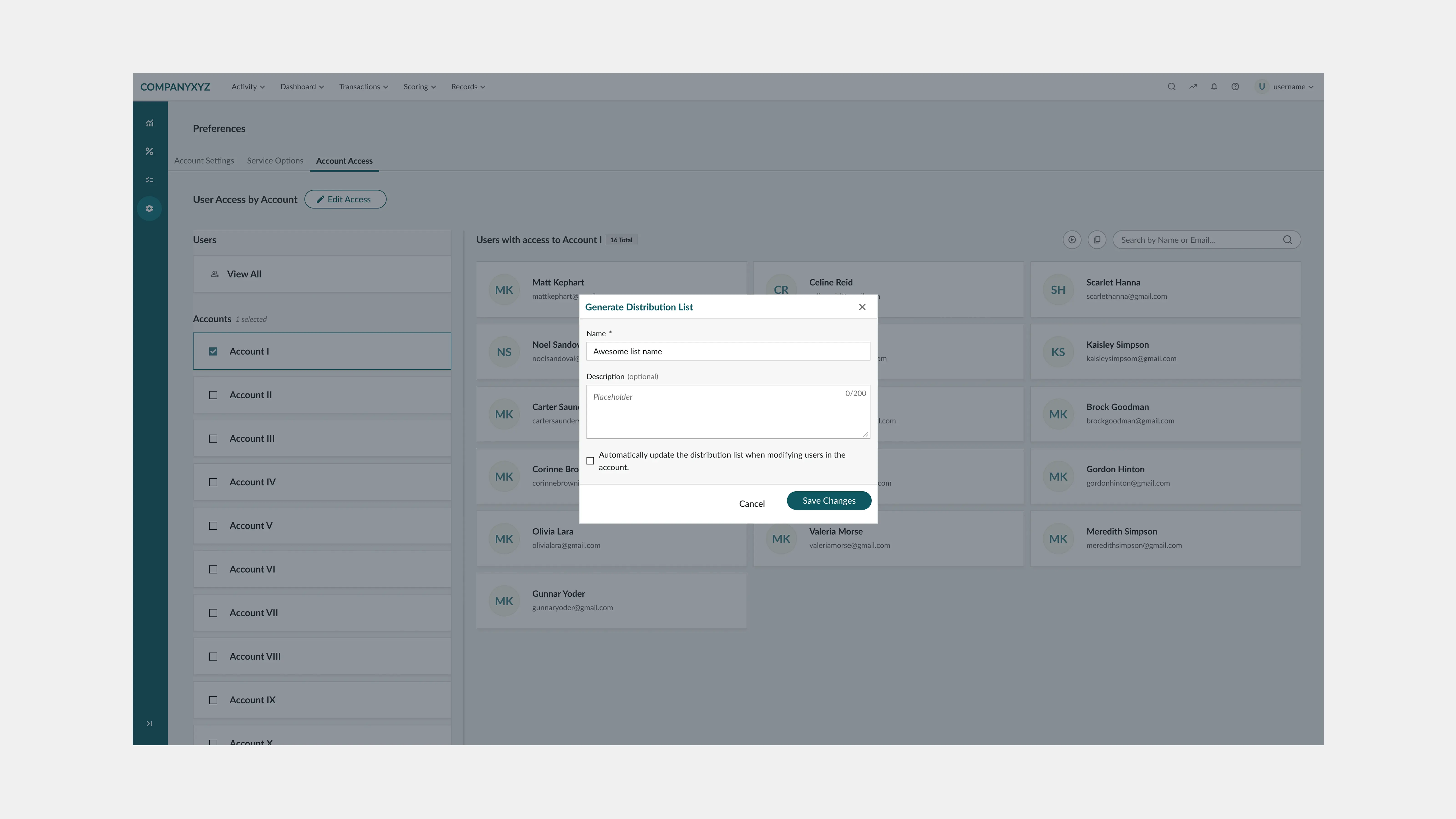1456x819 pixels.
Task: Open the username account dropdown
Action: pyautogui.click(x=1293, y=86)
